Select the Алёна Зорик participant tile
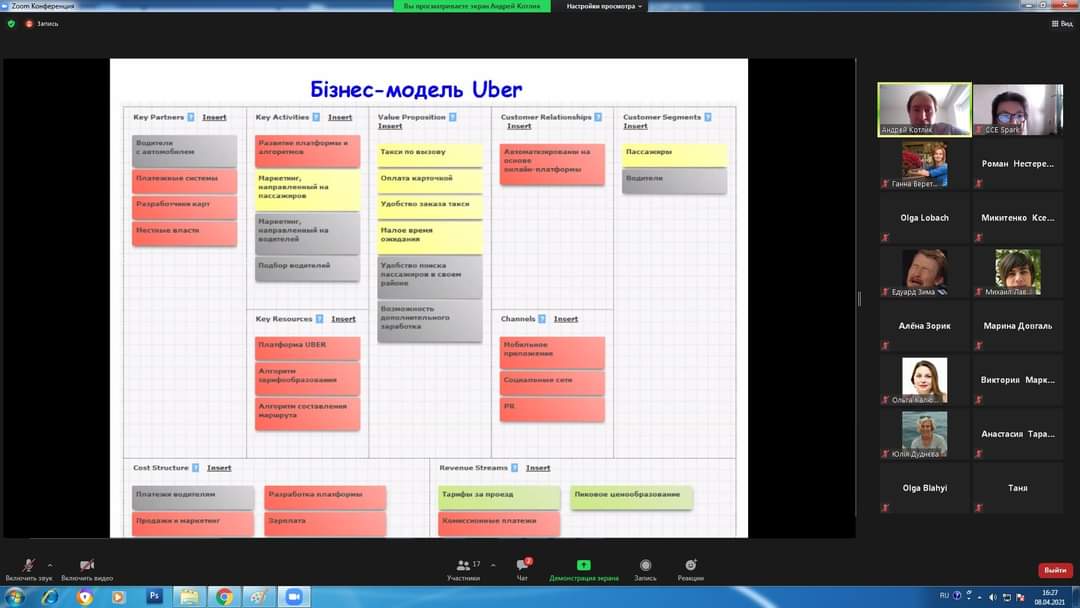This screenshot has height=608, width=1080. click(924, 326)
